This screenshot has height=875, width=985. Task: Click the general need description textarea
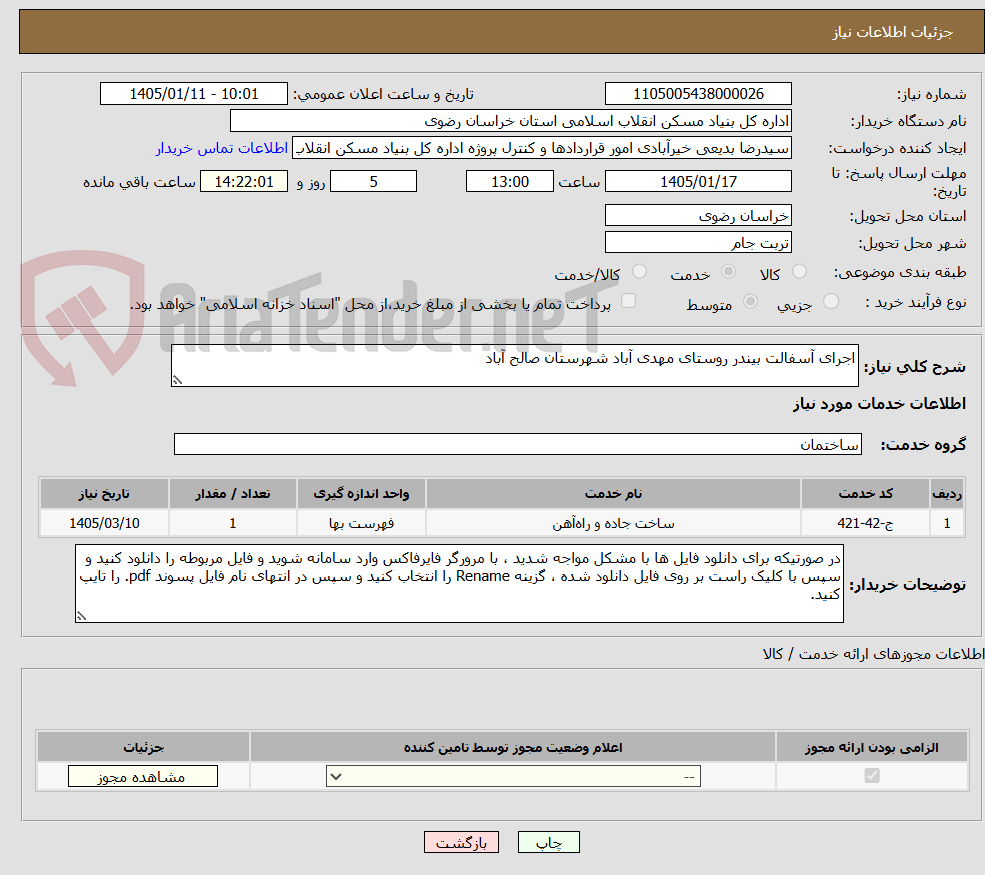pyautogui.click(x=514, y=366)
